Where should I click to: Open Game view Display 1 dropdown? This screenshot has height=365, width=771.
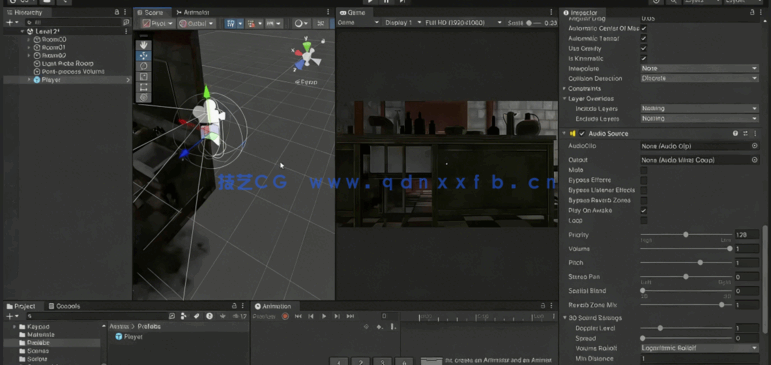coord(403,23)
